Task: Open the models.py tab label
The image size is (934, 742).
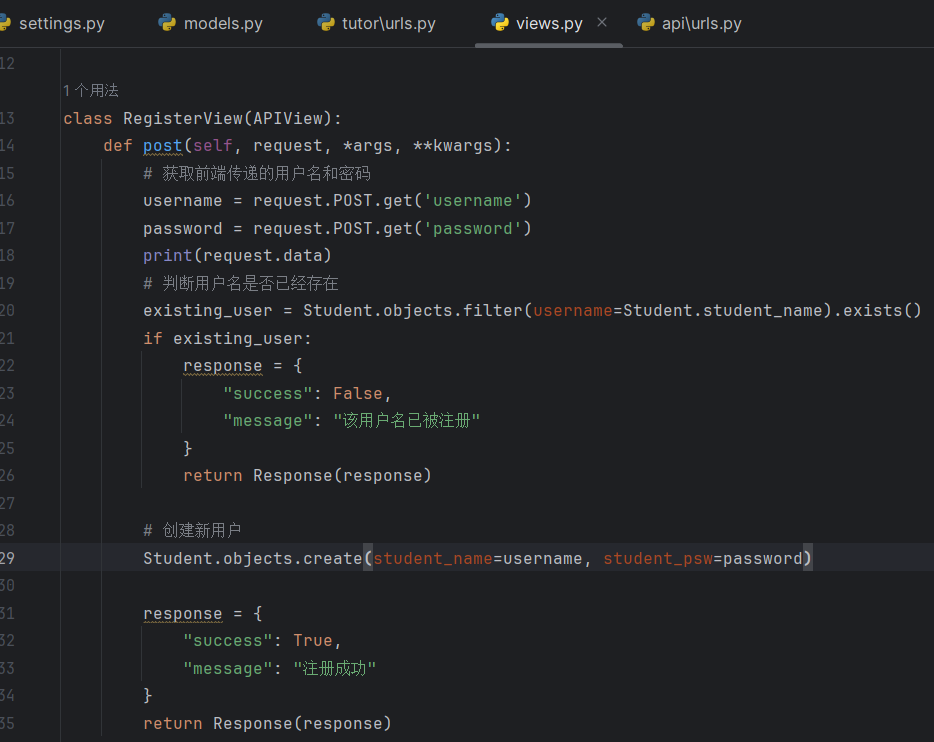Action: (x=223, y=23)
